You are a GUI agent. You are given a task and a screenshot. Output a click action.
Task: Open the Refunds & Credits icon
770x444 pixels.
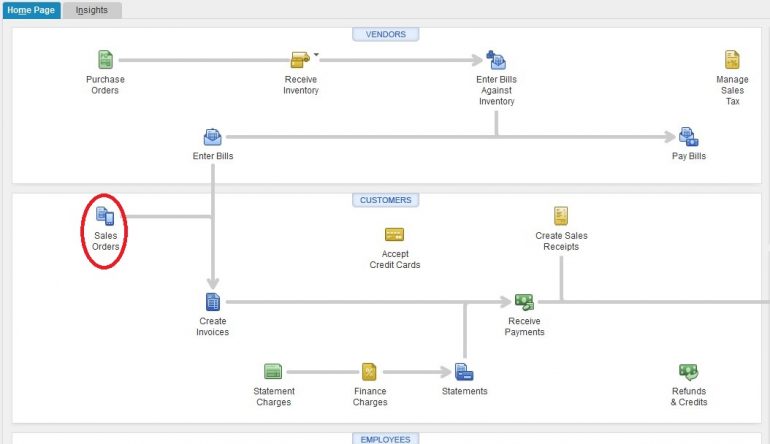tap(688, 371)
